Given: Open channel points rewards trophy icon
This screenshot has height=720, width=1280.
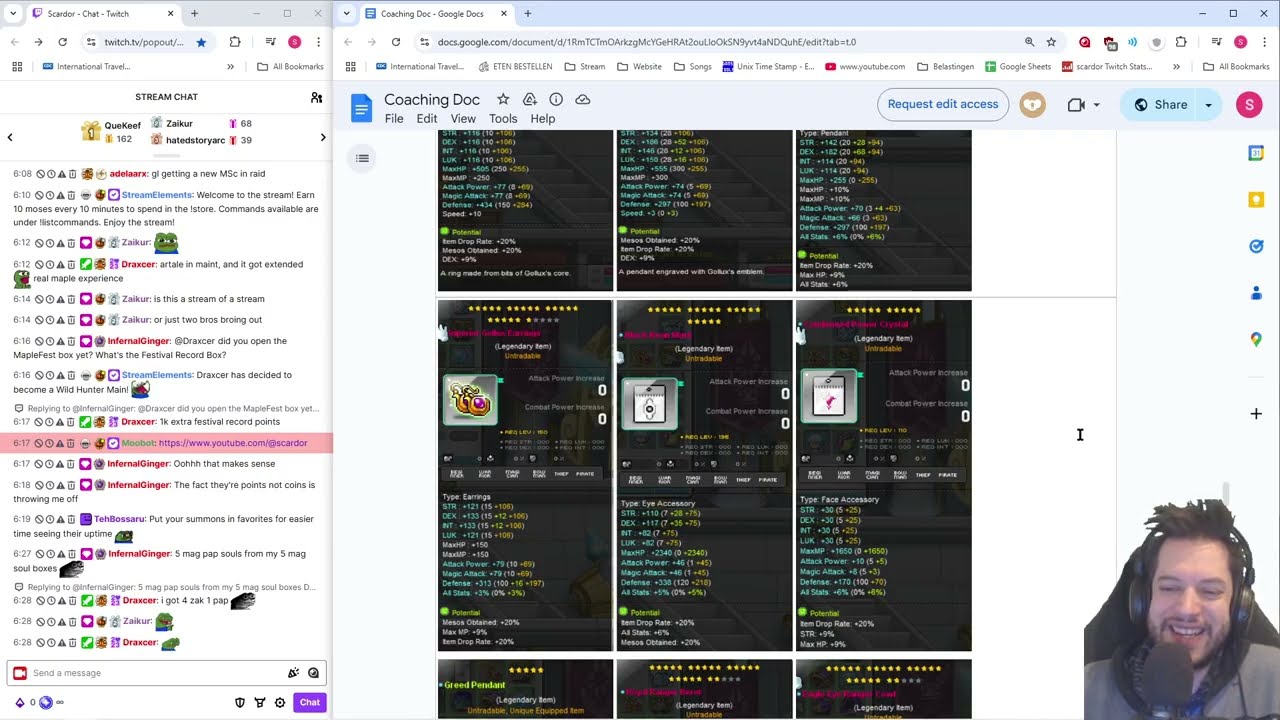Looking at the screenshot, I should [x=260, y=702].
